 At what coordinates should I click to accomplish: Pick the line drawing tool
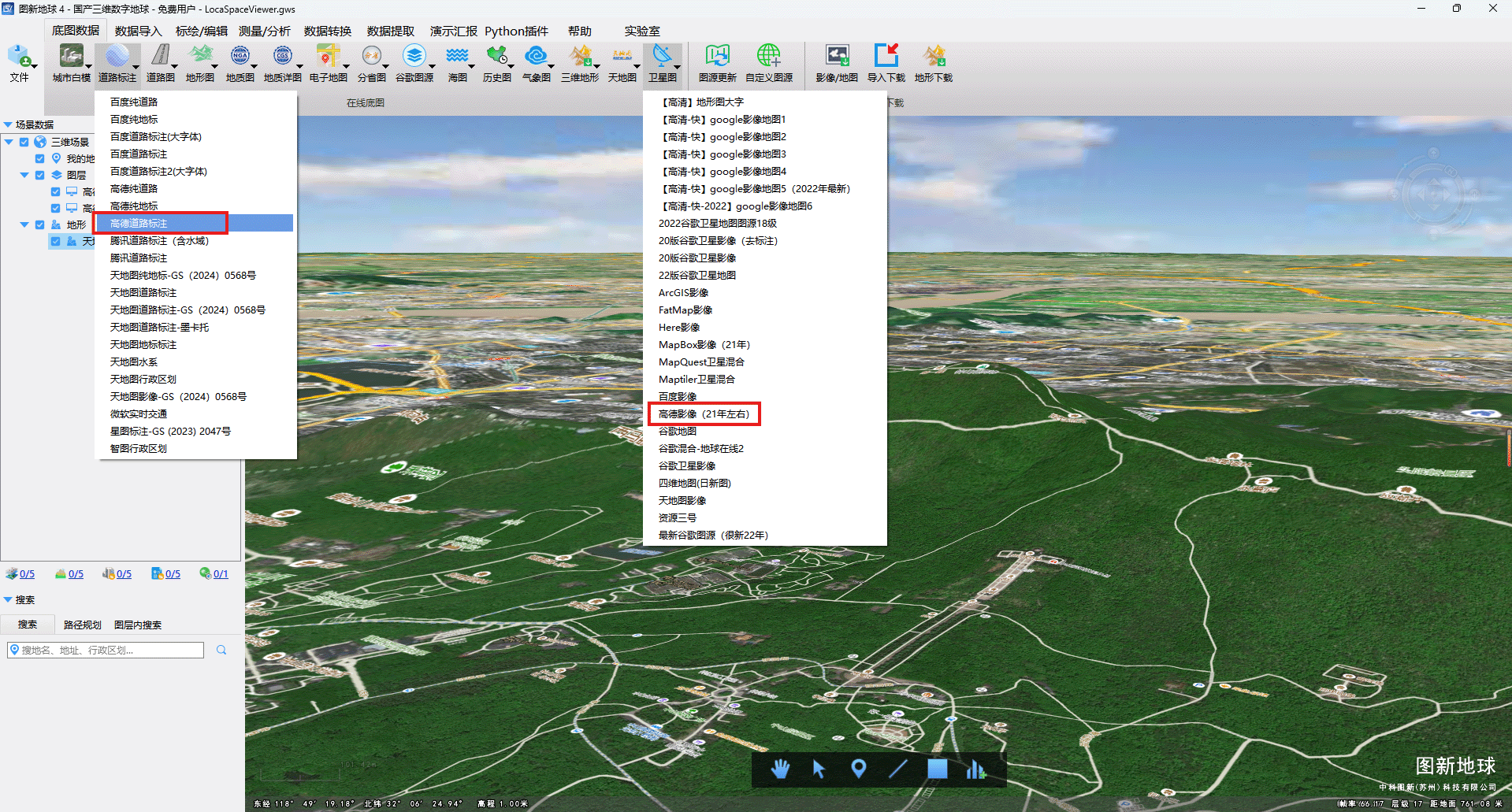(898, 769)
